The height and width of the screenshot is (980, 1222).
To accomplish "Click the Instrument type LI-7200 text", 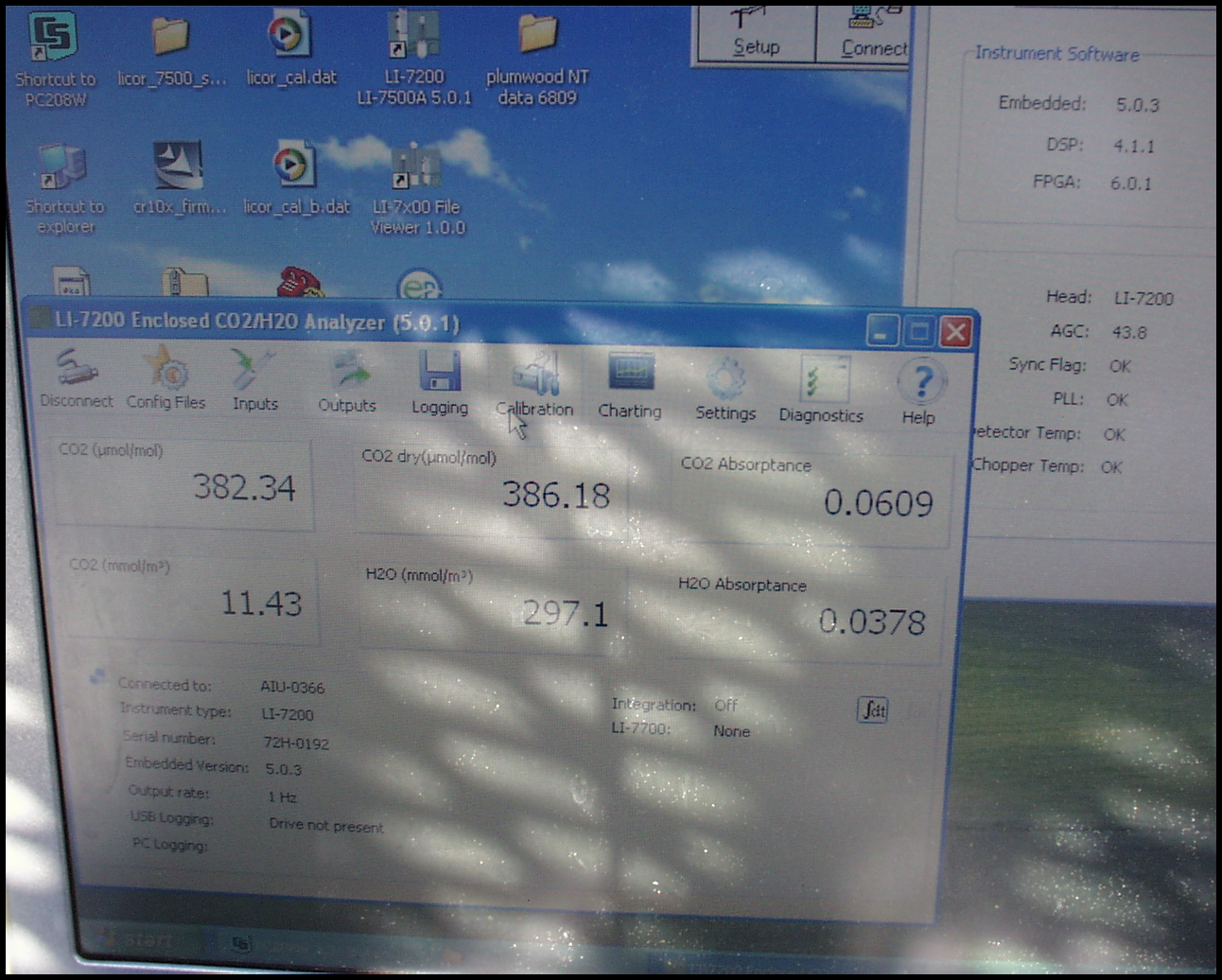I will pyautogui.click(x=288, y=714).
